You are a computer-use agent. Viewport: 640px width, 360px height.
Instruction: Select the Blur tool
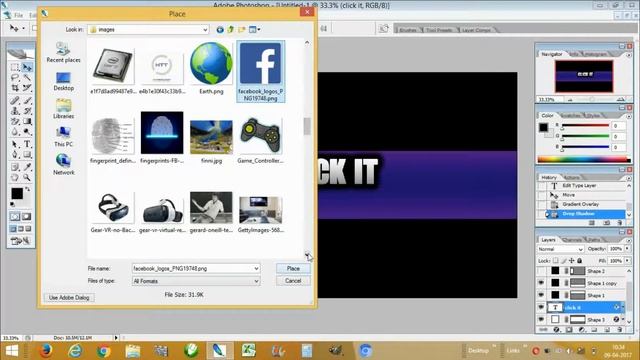coord(15,131)
